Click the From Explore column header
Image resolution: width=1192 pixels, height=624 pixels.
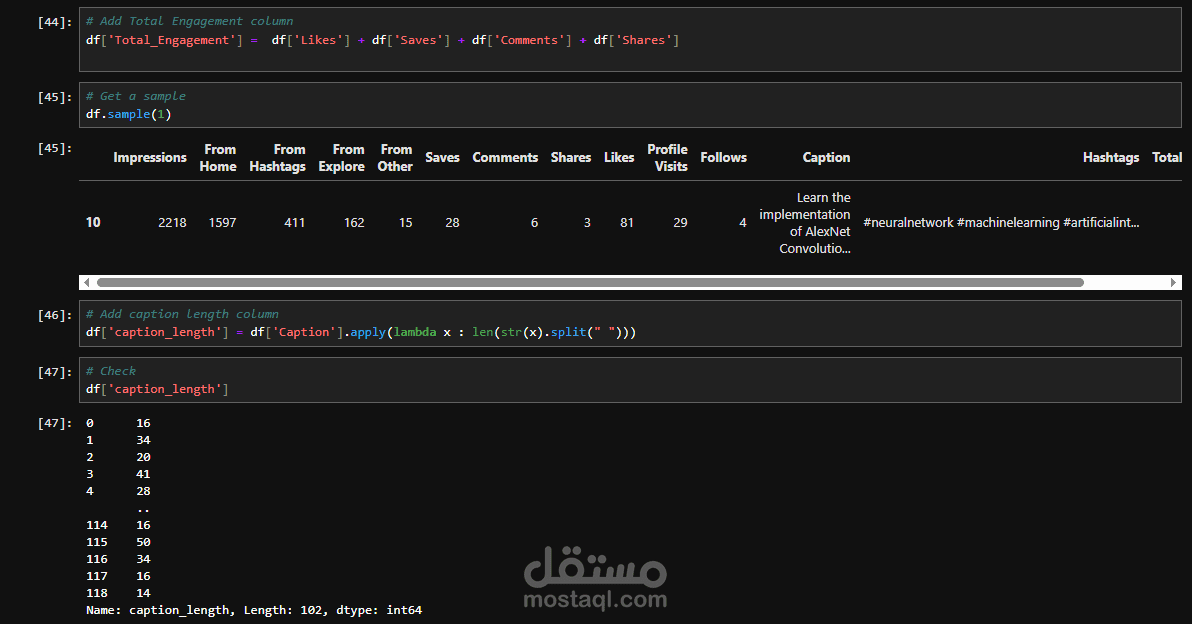[341, 158]
